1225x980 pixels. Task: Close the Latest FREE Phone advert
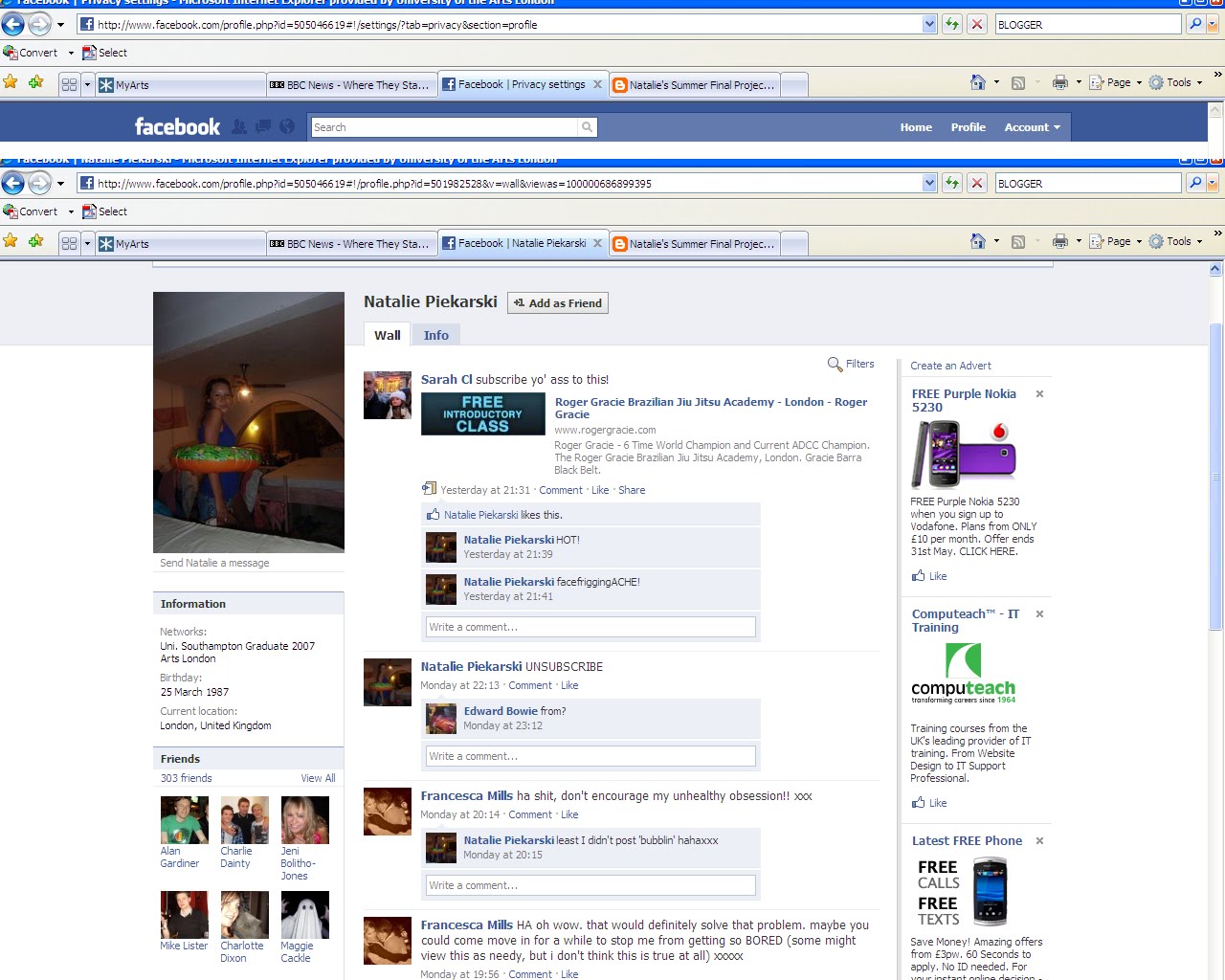click(1039, 840)
